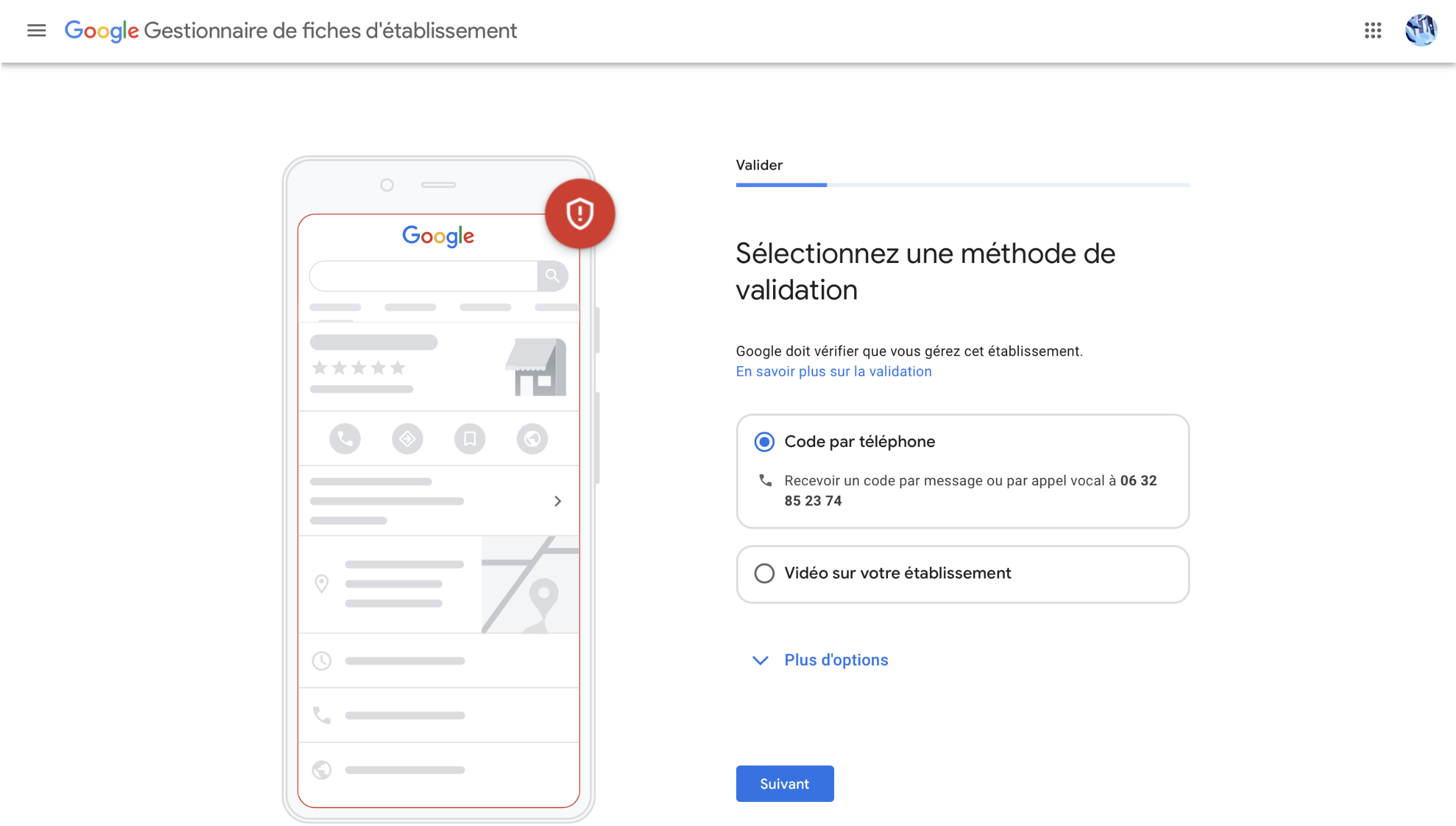Click the red shield alert badge

pos(579,214)
